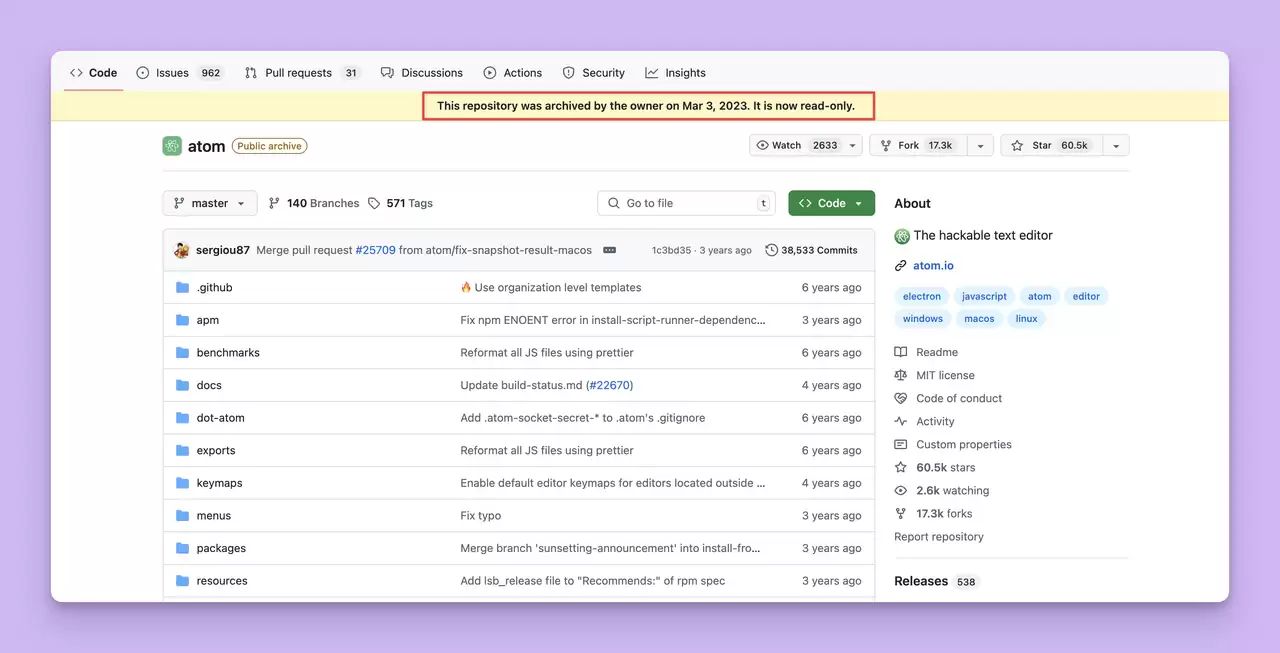Open the 571 Tags link
The height and width of the screenshot is (653, 1280).
click(x=400, y=203)
